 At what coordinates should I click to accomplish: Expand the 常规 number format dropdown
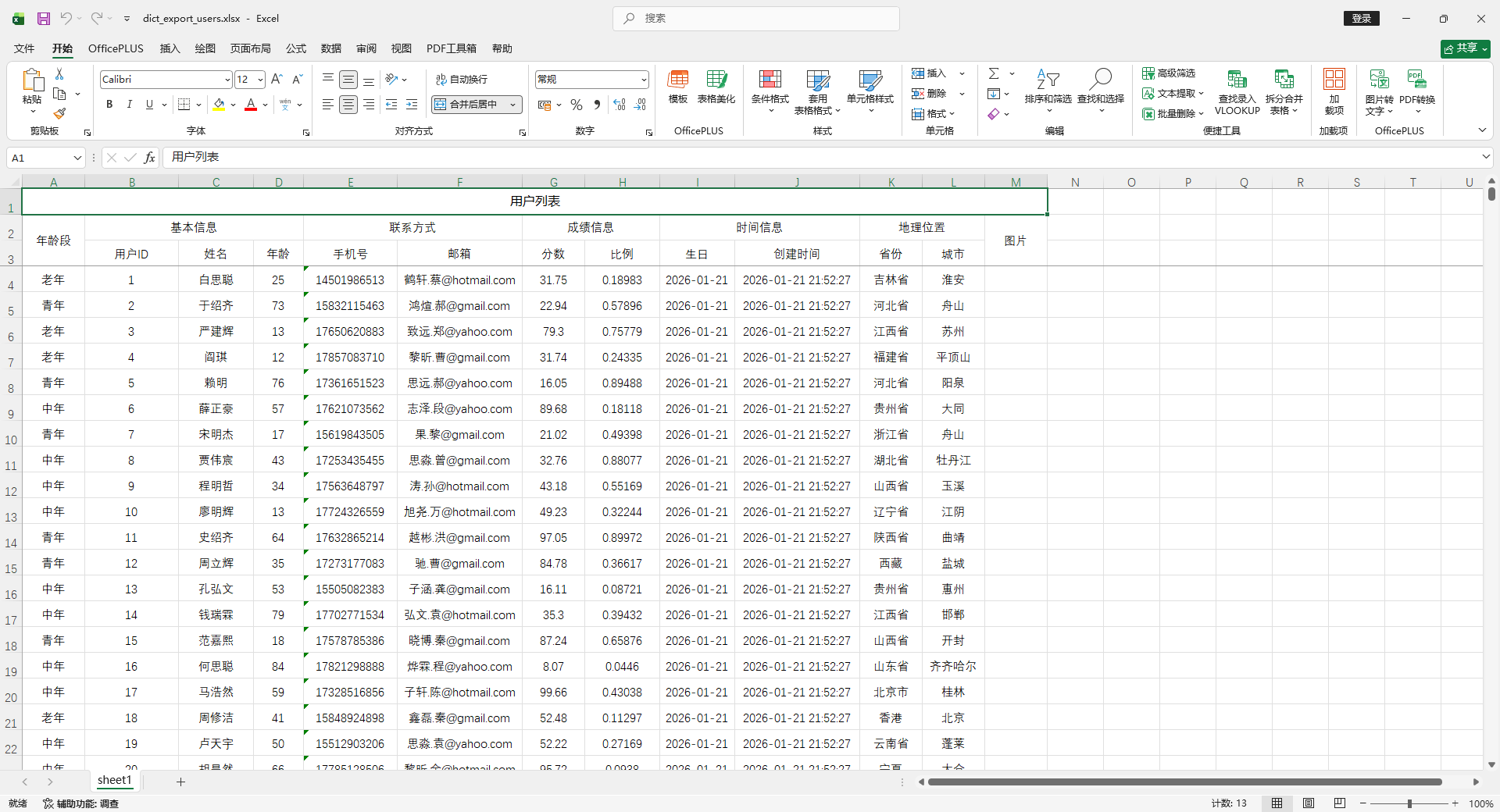[643, 80]
